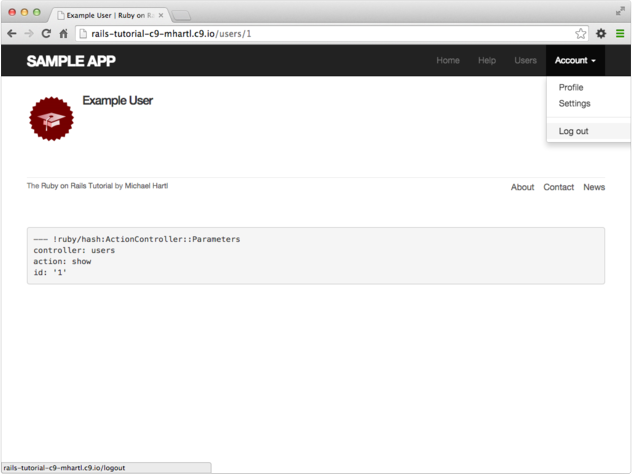Reload the page with the refresh icon
Image resolution: width=632 pixels, height=474 pixels.
pyautogui.click(x=46, y=33)
